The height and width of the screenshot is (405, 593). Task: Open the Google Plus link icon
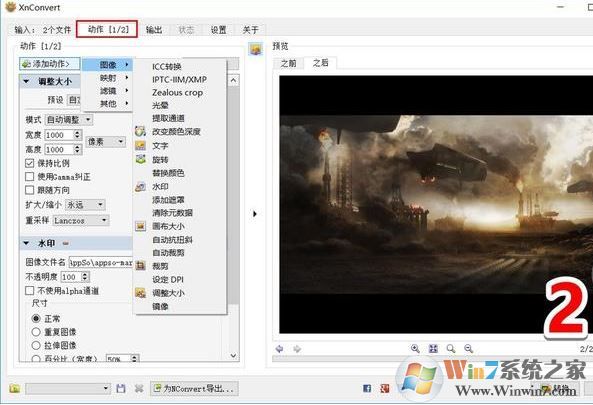click(385, 388)
